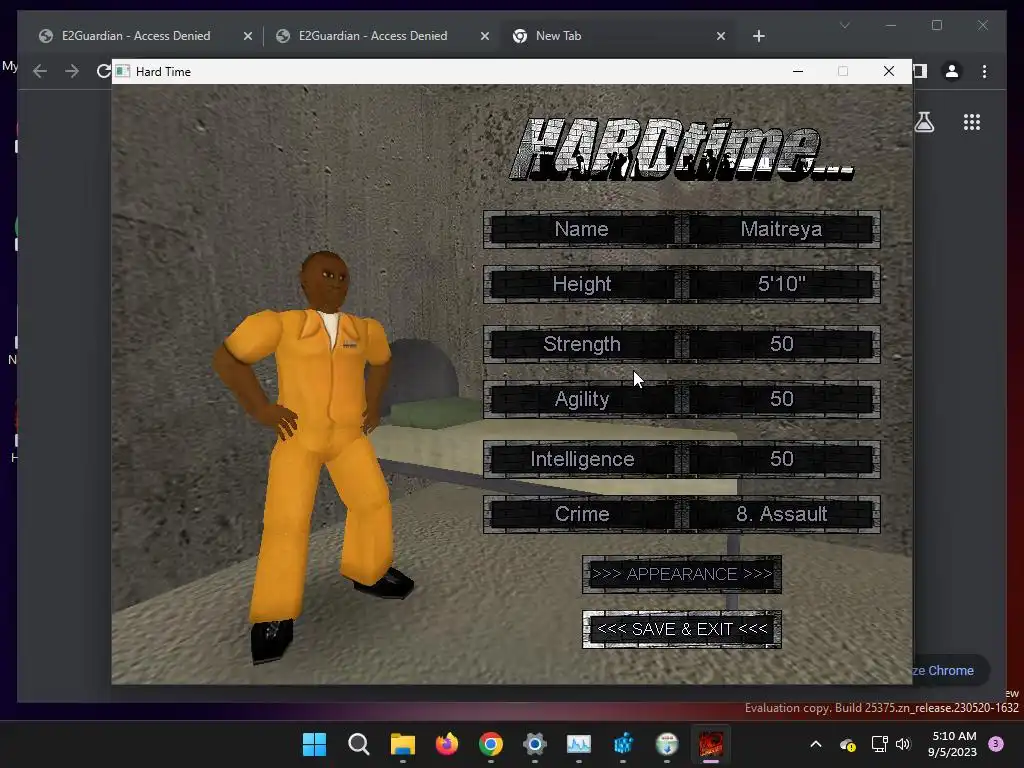This screenshot has width=1024, height=768.
Task: Select the Strength label
Action: (x=581, y=344)
